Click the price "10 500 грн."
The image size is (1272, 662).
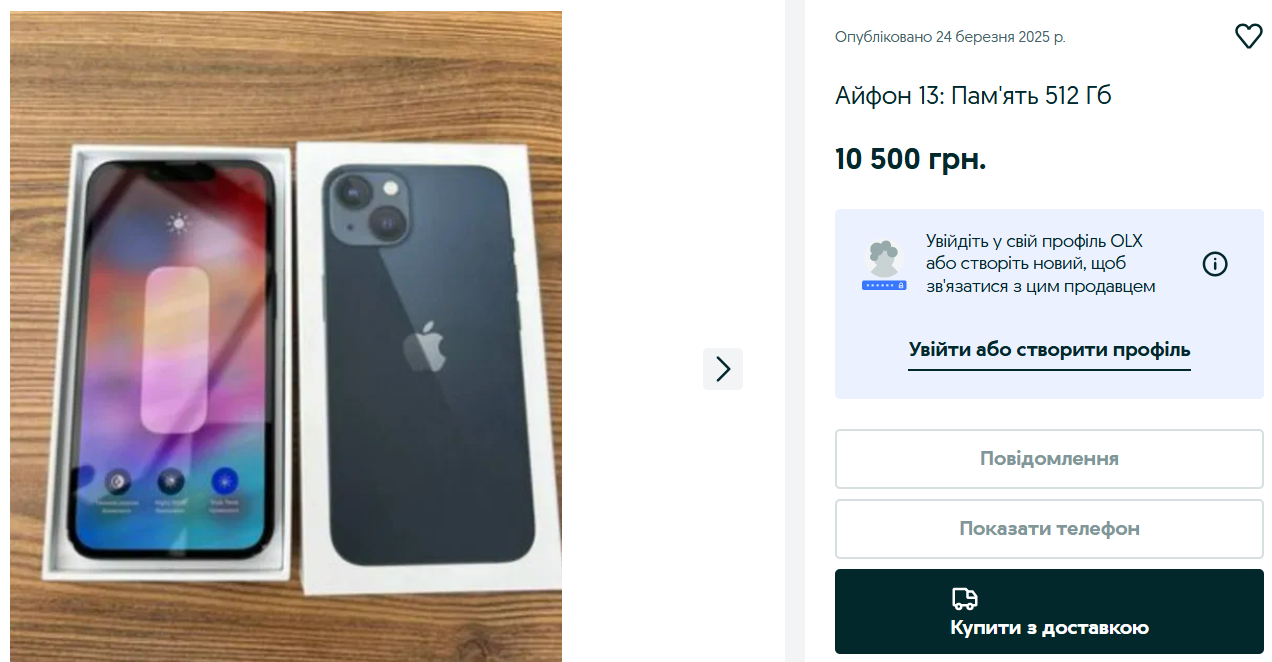coord(910,159)
